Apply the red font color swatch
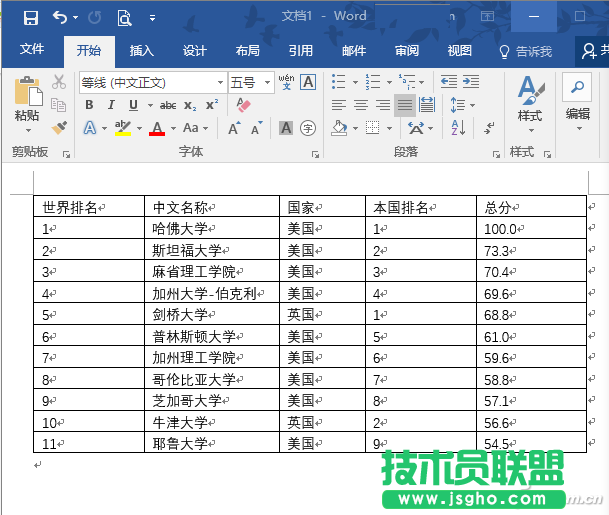This screenshot has width=609, height=515. [156, 128]
